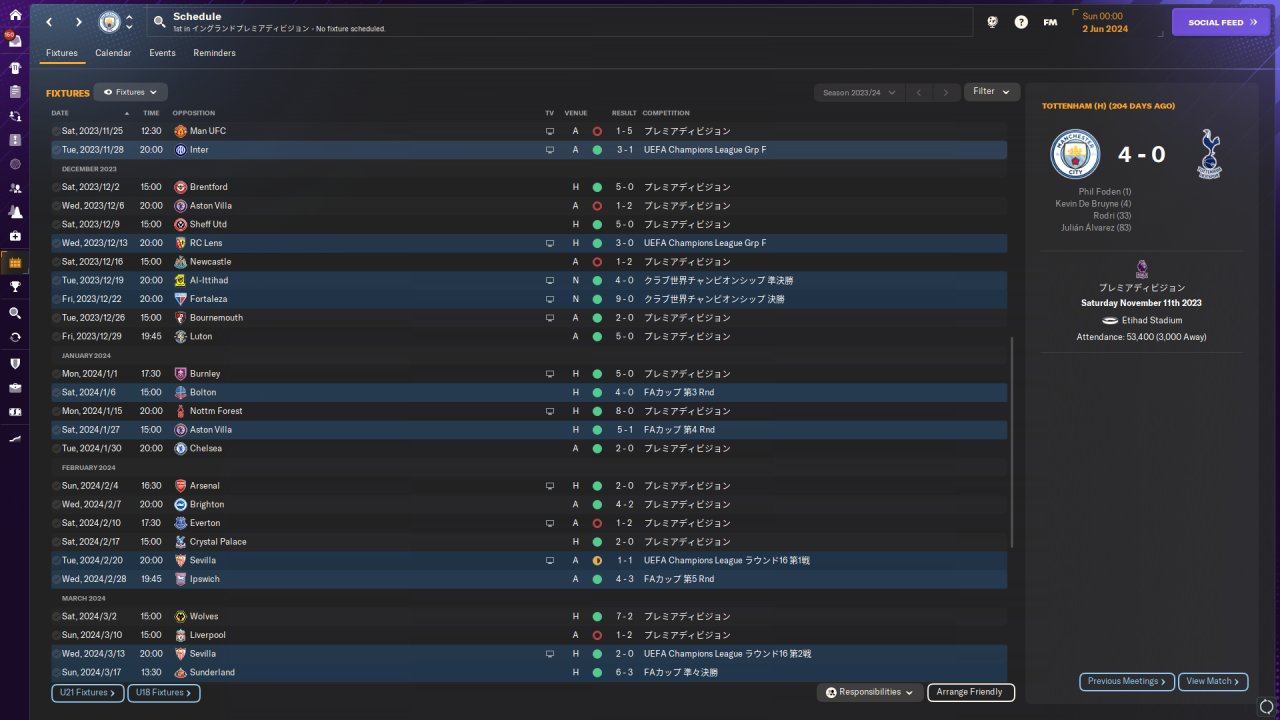Open the Home screen from the sidebar
Screen dimensions: 1280x720
15,16
